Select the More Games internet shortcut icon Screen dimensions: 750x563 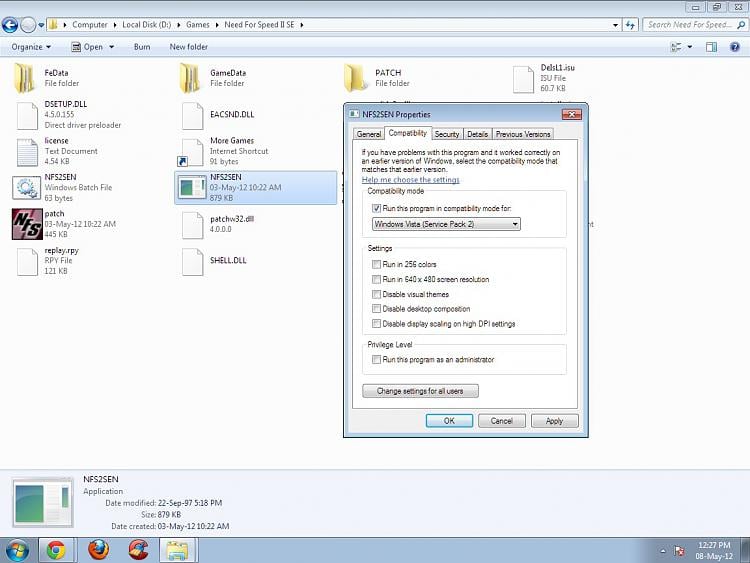pyautogui.click(x=191, y=152)
